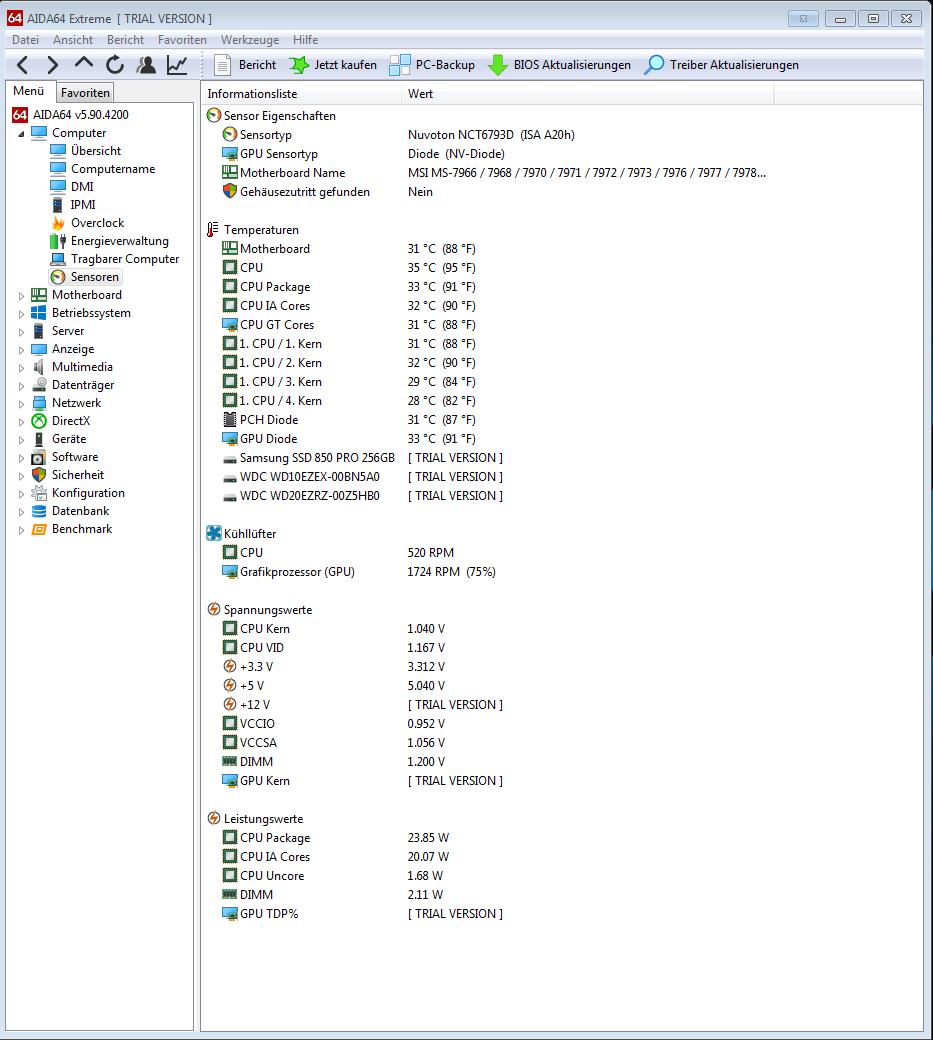Screen dimensions: 933x1040
Task: Open the Werkzeuge menu
Action: tap(250, 40)
